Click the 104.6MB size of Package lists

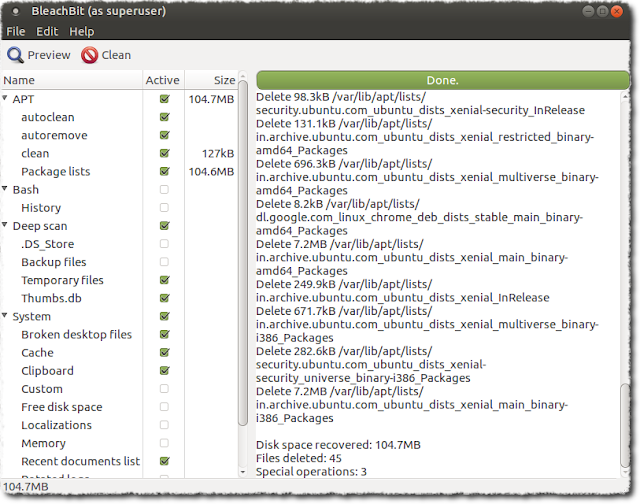pos(211,171)
